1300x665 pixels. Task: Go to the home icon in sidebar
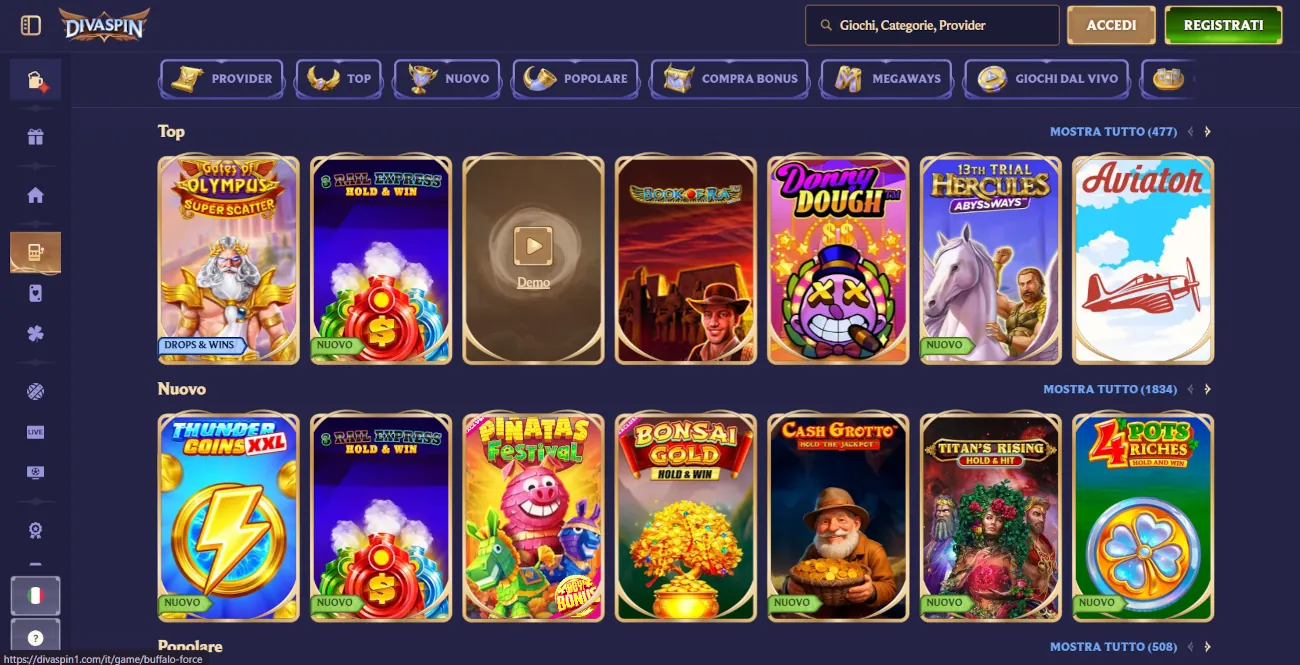pos(36,195)
